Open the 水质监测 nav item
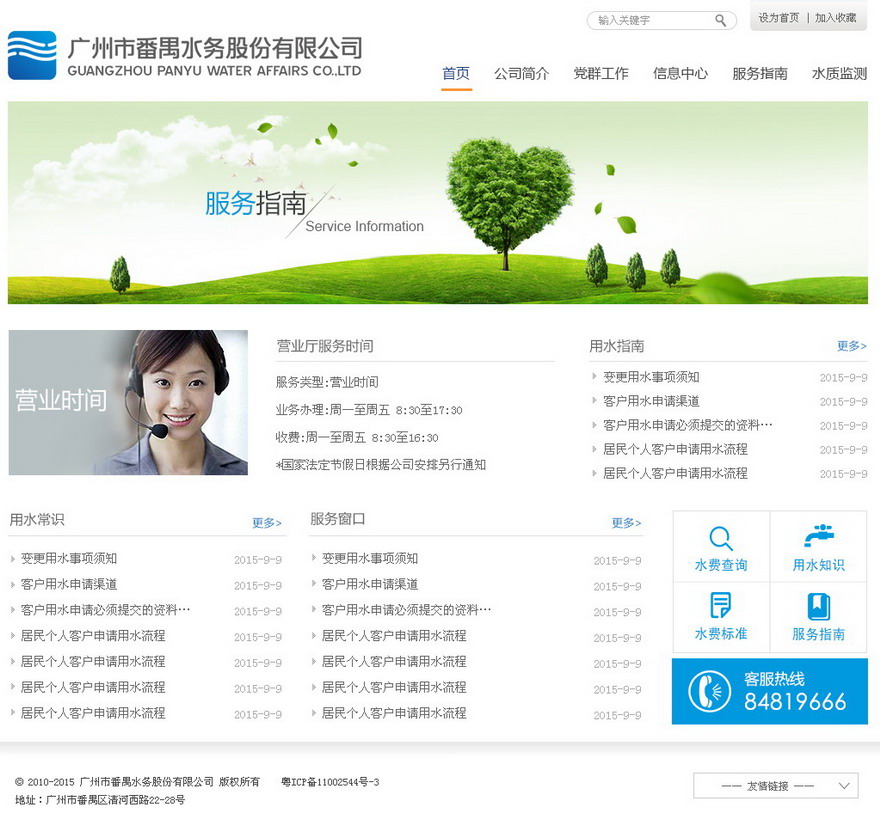880x826 pixels. point(840,74)
